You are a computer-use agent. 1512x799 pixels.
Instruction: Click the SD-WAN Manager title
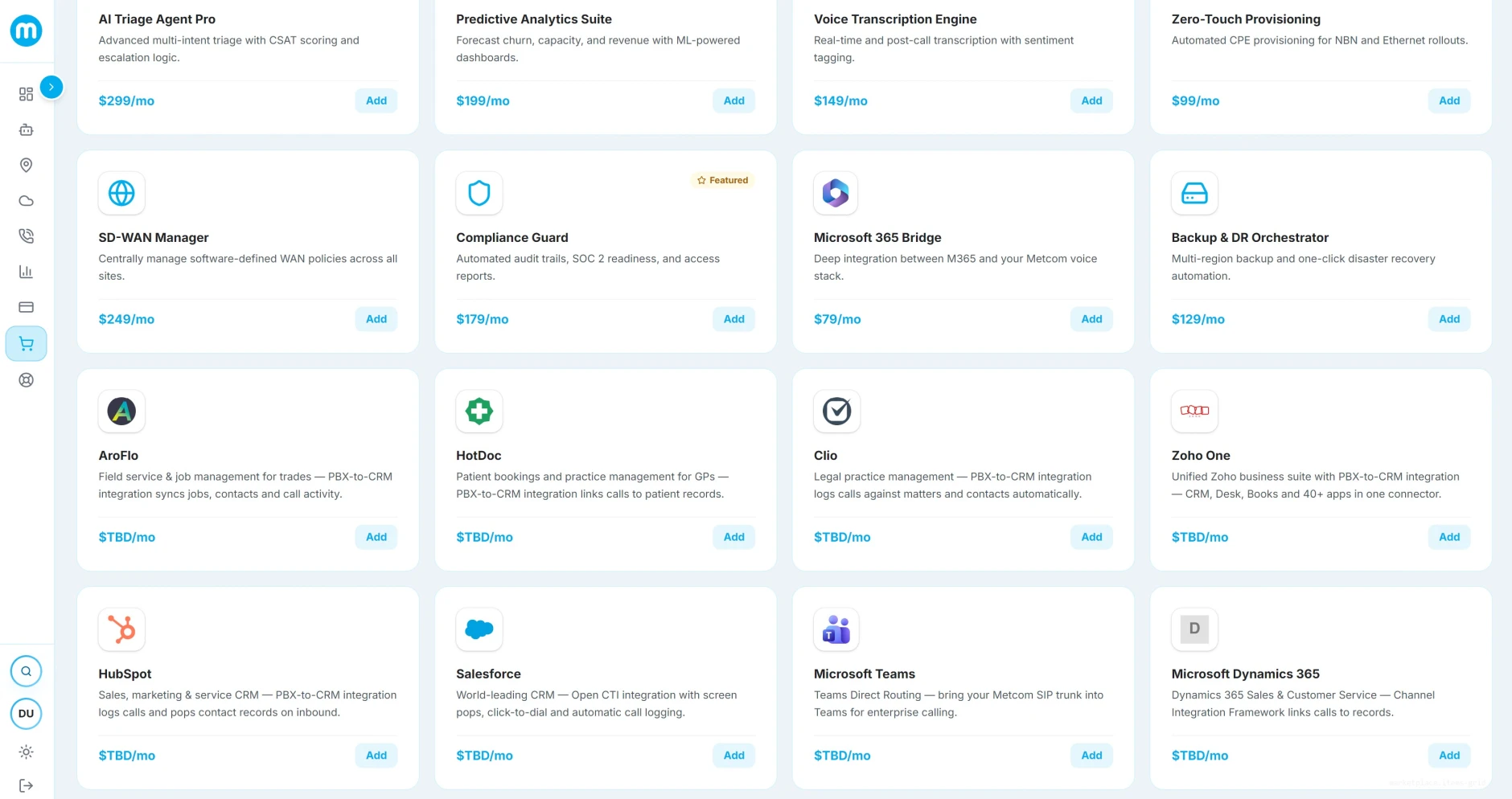(154, 238)
